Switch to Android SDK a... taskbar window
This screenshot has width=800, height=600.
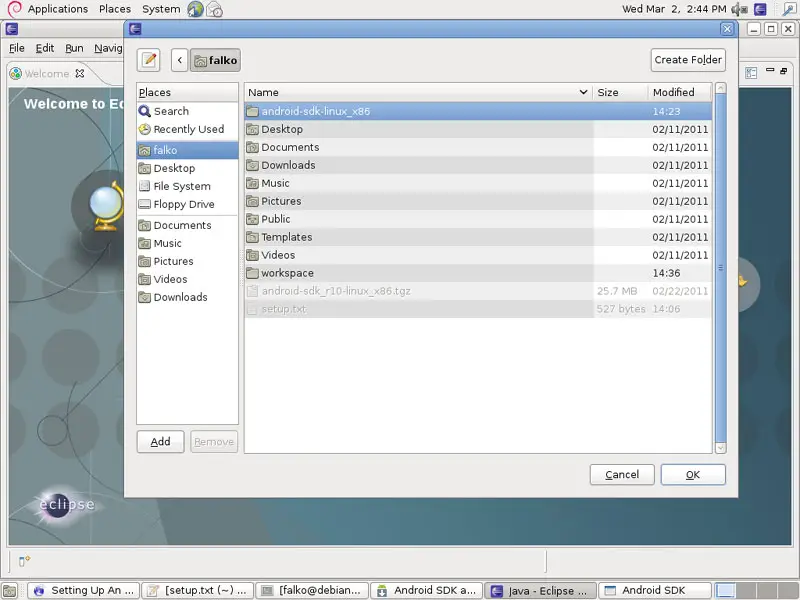[426, 591]
